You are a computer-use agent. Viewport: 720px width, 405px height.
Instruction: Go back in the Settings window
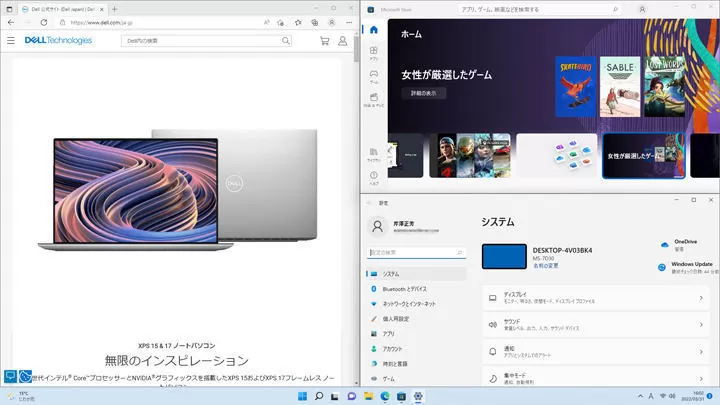369,202
